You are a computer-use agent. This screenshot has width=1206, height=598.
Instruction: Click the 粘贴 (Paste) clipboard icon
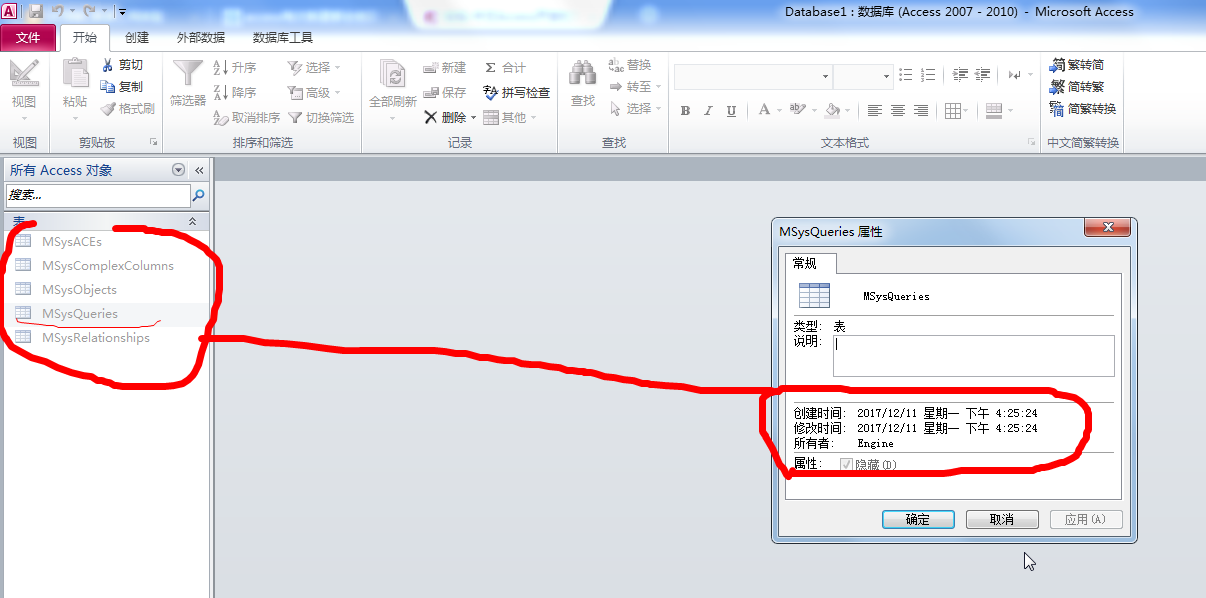coord(75,74)
